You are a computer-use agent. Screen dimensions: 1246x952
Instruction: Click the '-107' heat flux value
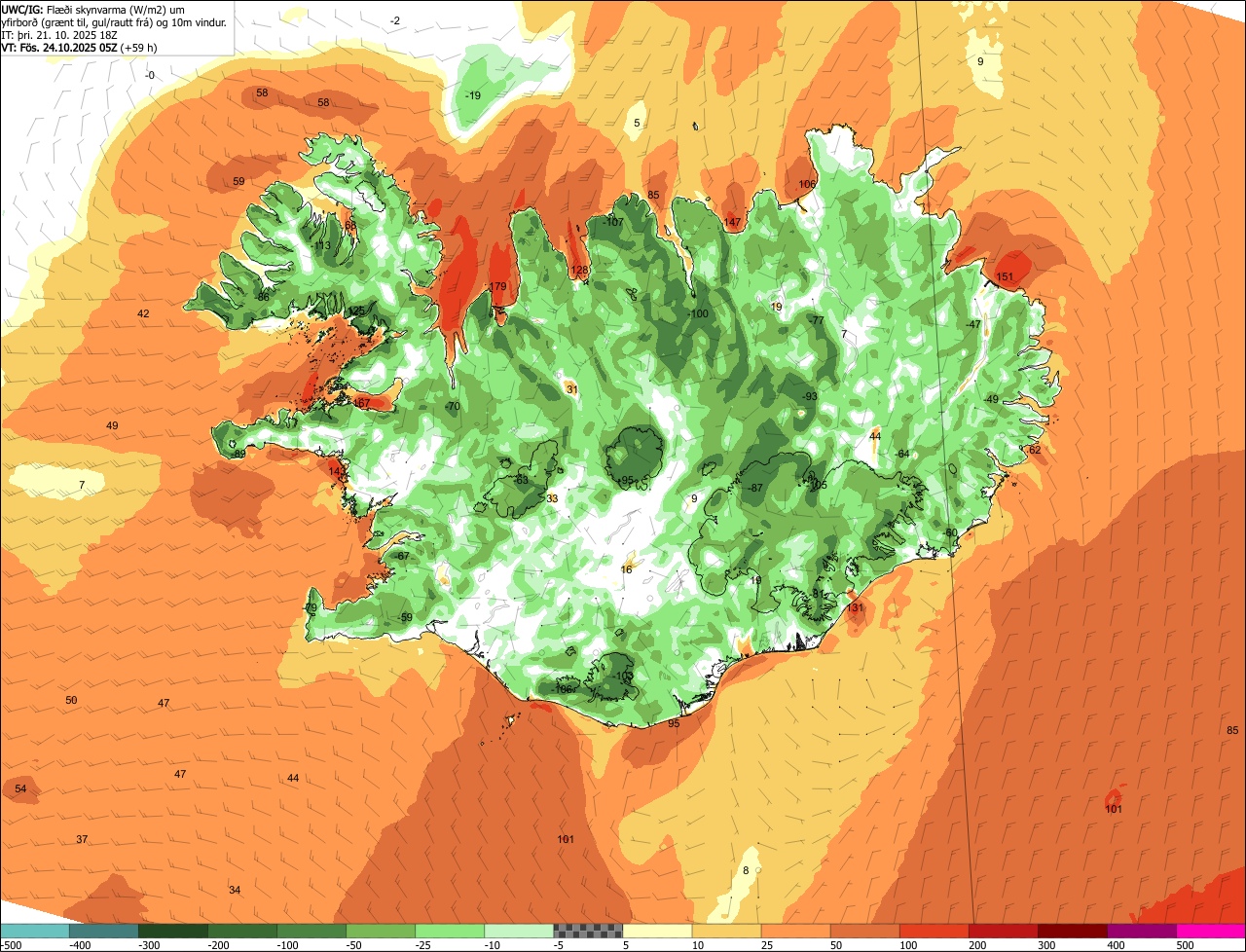point(612,222)
